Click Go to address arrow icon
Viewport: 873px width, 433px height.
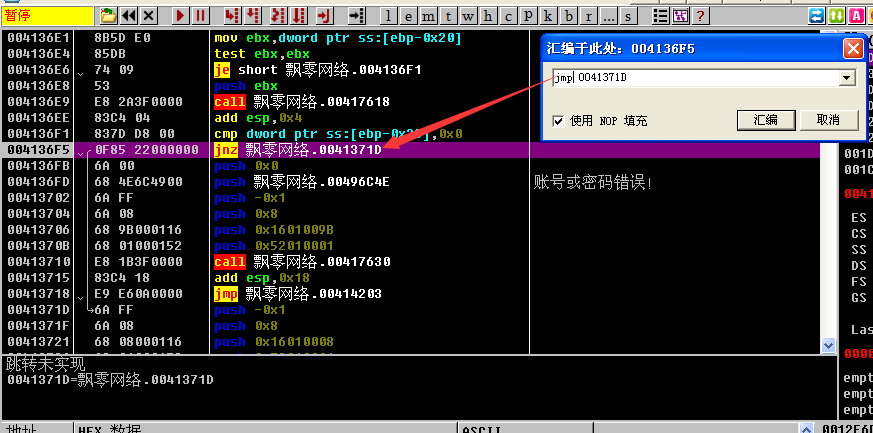(x=356, y=16)
